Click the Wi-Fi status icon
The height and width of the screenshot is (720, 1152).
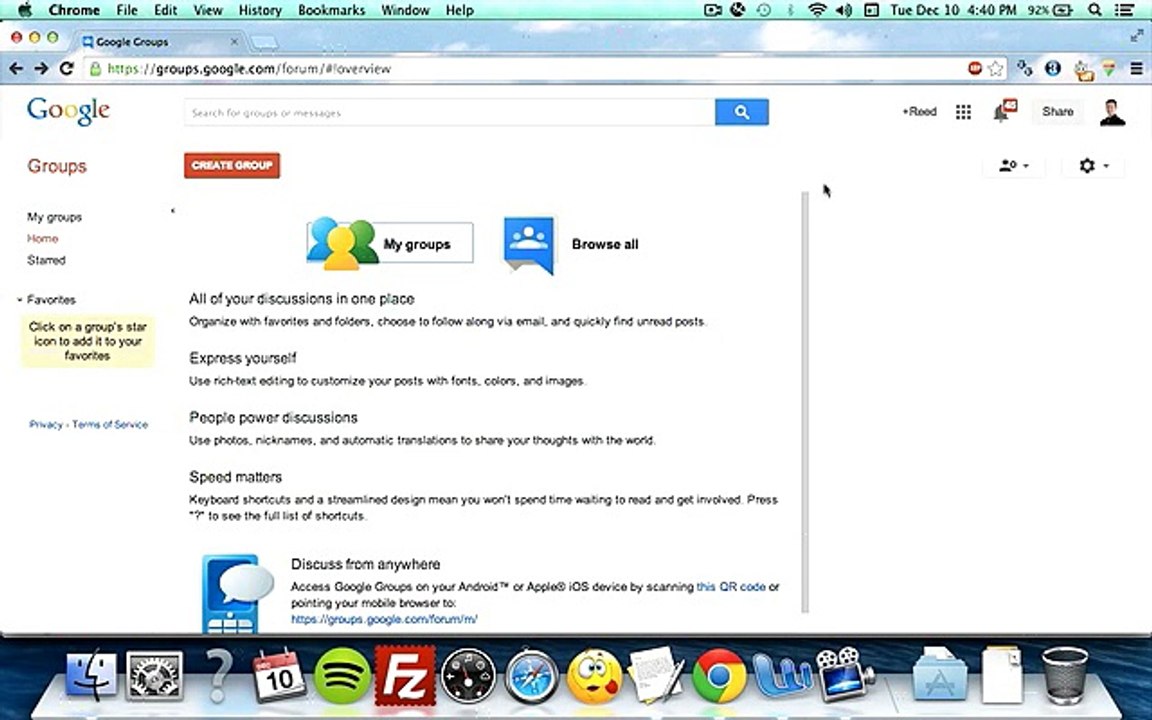tap(817, 10)
